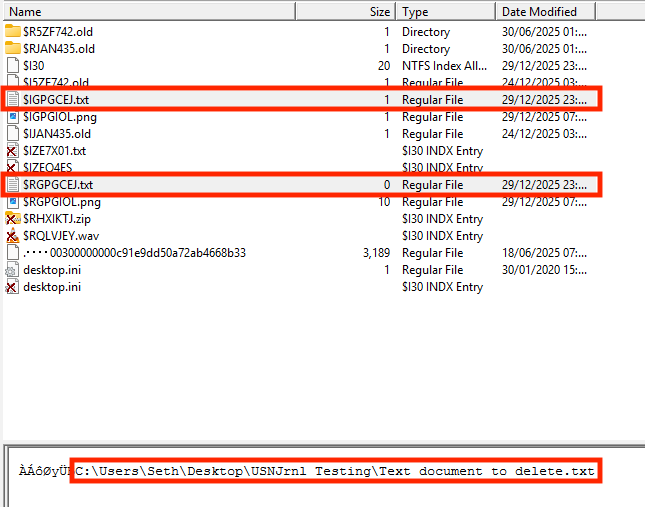This screenshot has height=507, width=645.
Task: Select deleted $RQLVJEY.wav audio icon
Action: [12, 236]
